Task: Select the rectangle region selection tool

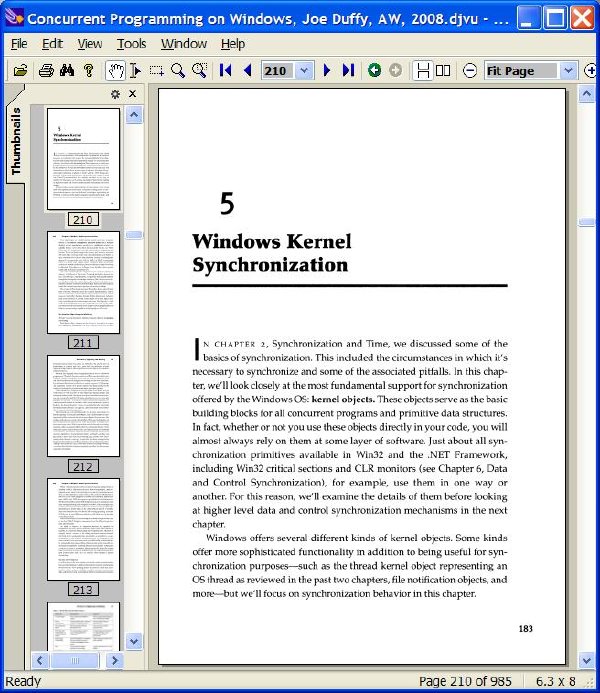Action: (156, 71)
